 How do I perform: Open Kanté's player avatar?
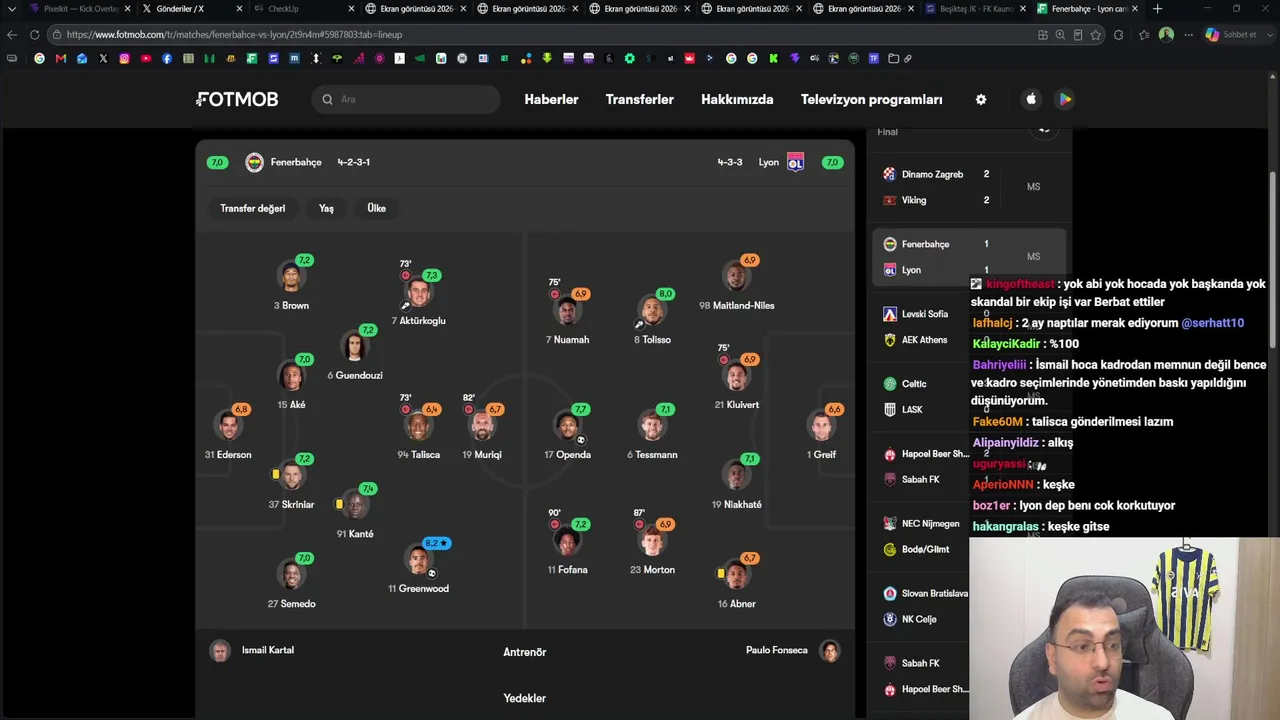(x=355, y=505)
